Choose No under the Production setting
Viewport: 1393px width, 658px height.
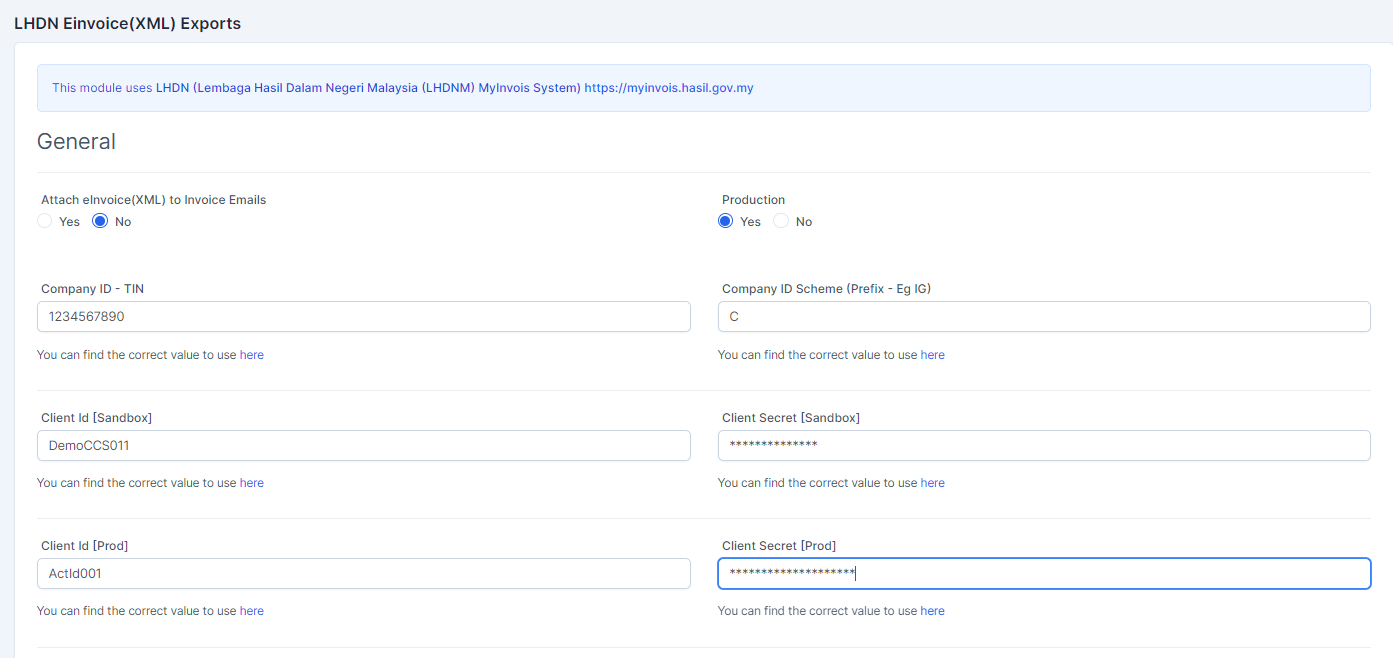click(x=781, y=221)
